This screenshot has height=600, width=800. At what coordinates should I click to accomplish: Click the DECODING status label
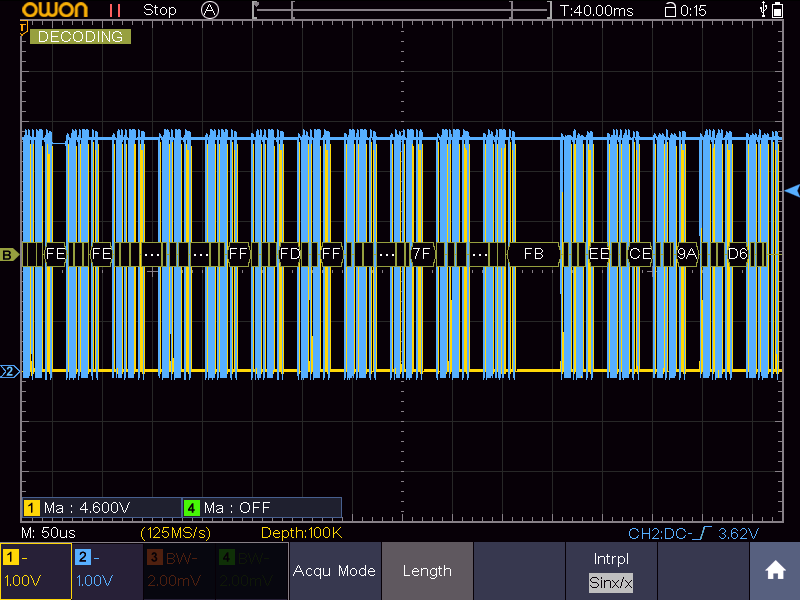80,37
